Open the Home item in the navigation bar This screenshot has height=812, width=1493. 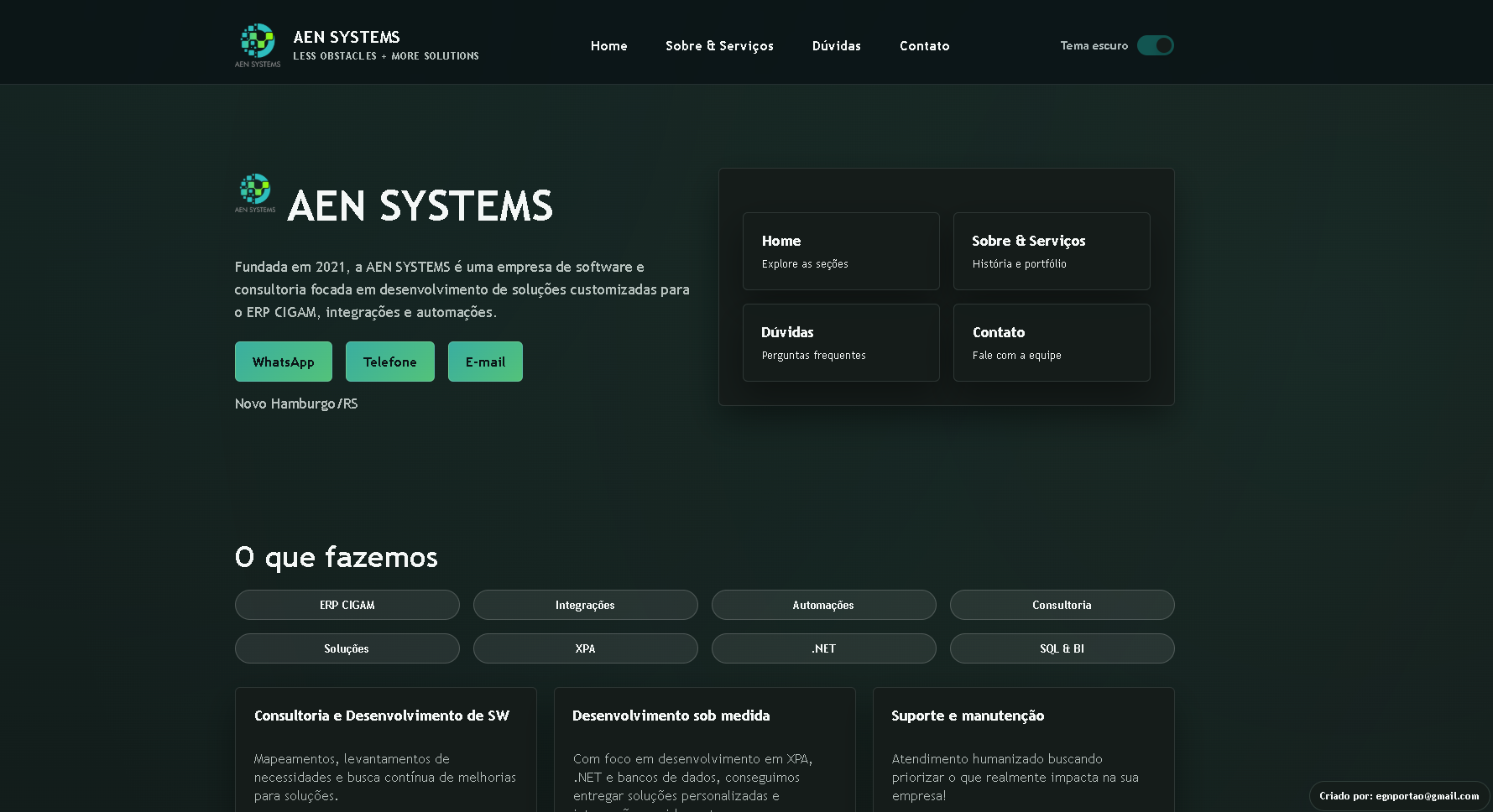pyautogui.click(x=609, y=46)
